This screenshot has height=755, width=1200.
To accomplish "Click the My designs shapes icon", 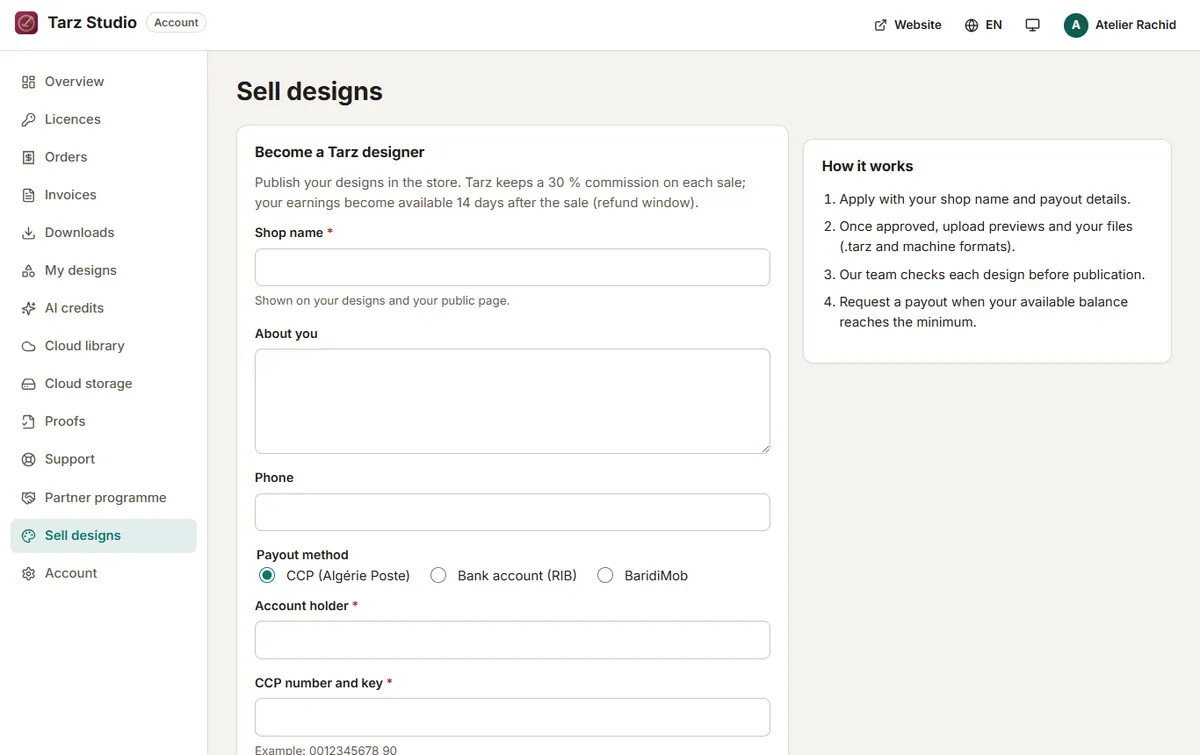I will pos(28,271).
